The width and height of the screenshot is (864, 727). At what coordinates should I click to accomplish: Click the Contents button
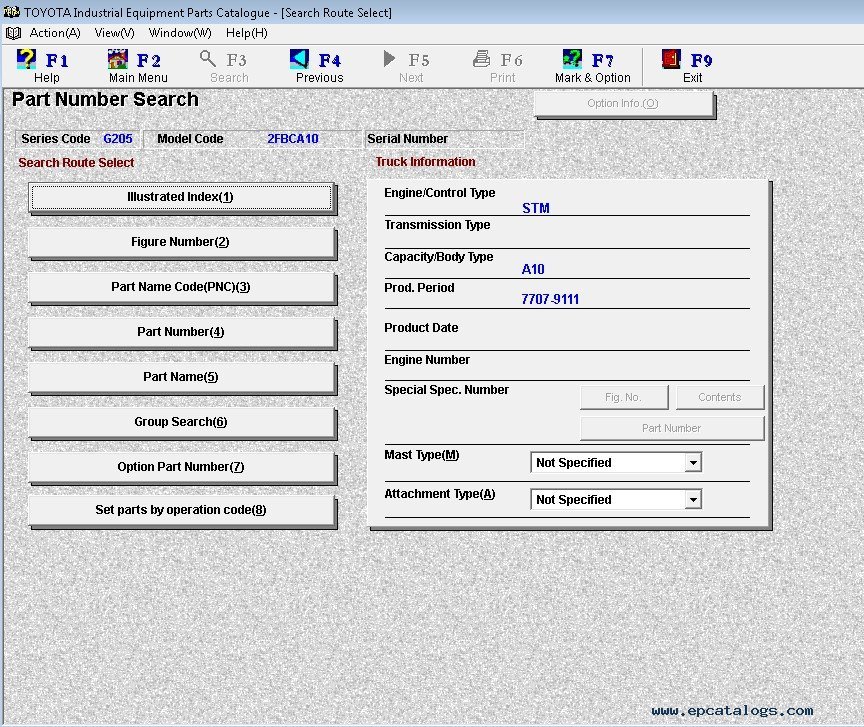tap(719, 397)
